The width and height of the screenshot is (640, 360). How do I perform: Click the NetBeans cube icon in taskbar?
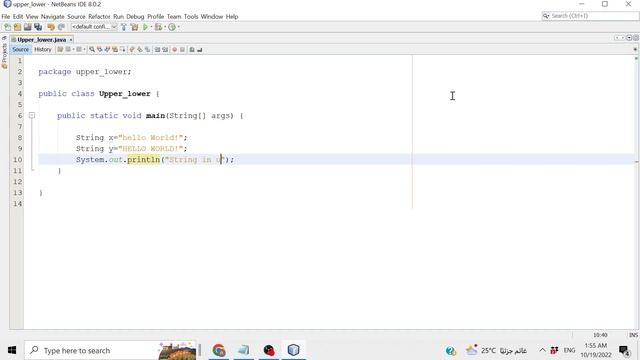pos(293,350)
